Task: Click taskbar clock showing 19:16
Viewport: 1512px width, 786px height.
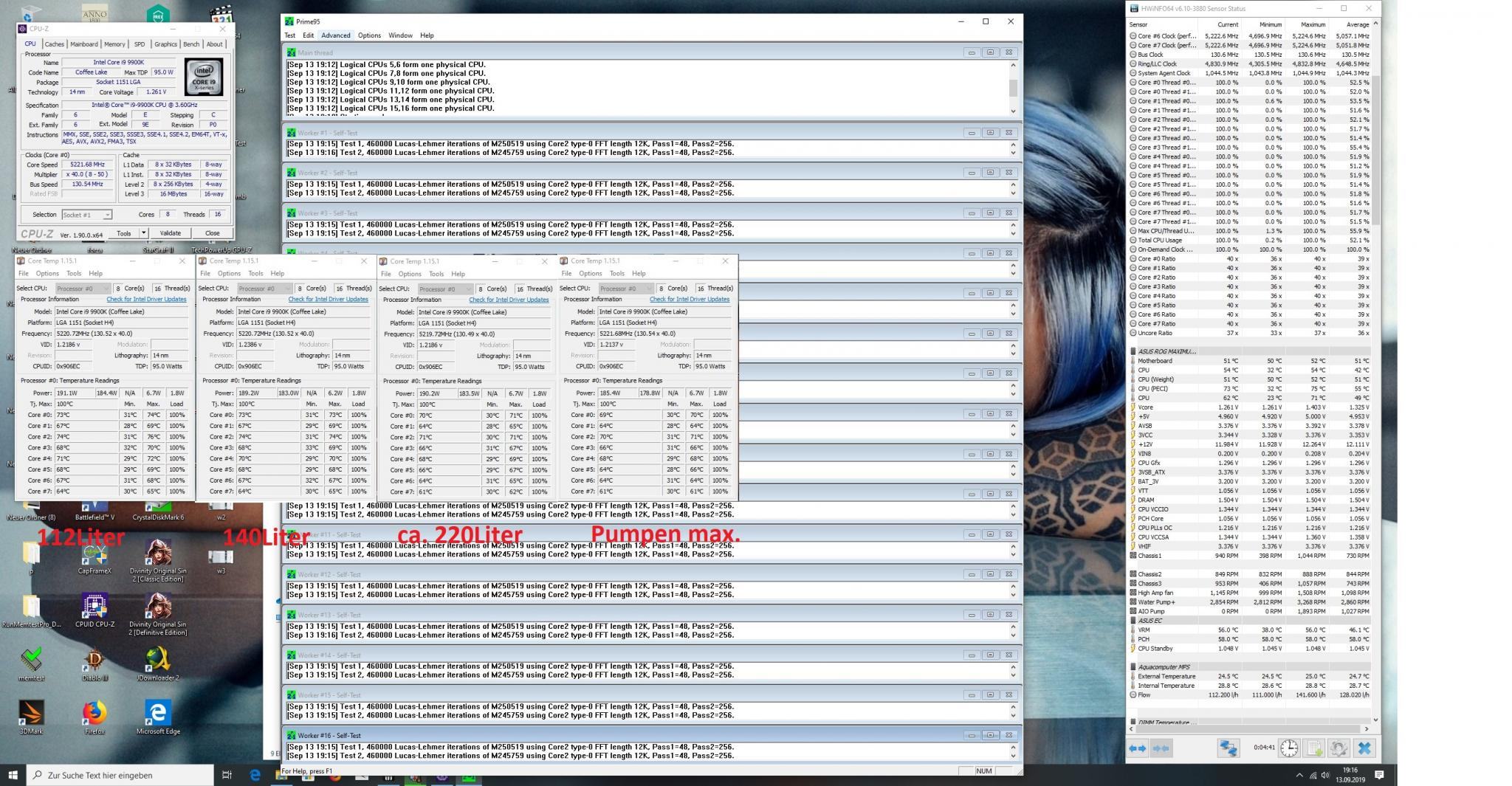Action: tap(1350, 775)
